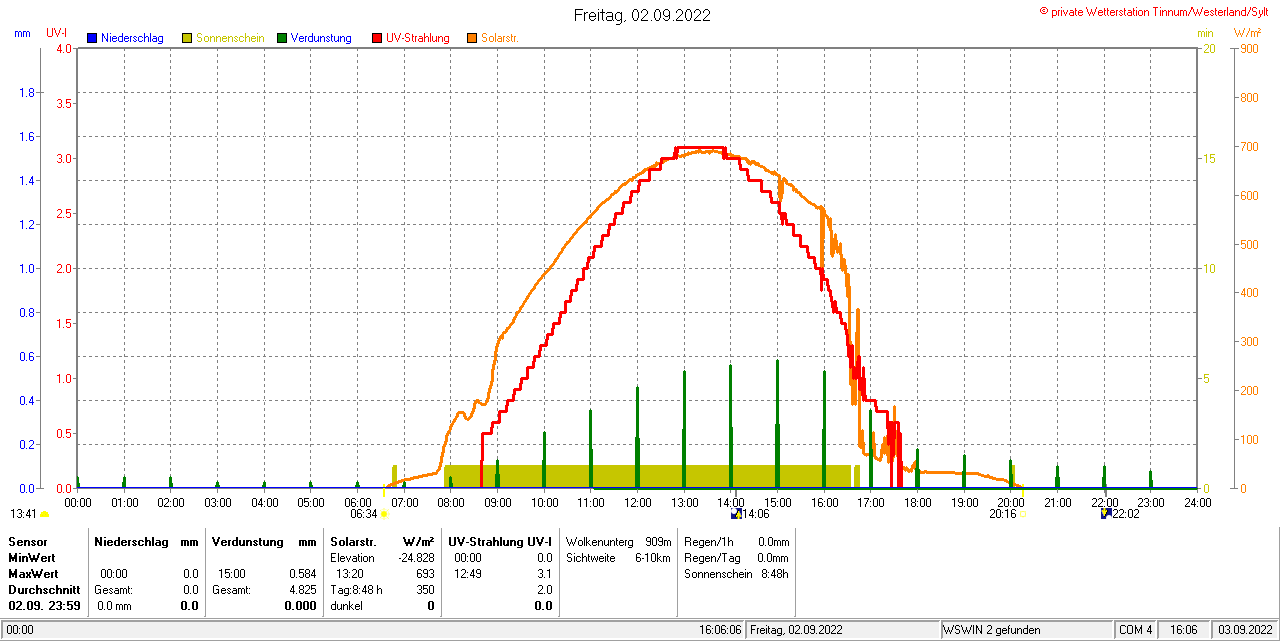Click the Sensor table header
The width and height of the screenshot is (1280, 641).
point(27,541)
